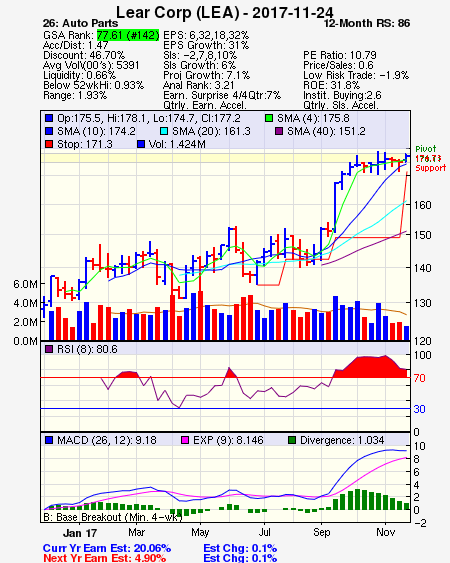Click the cyan SMA (20) legend swatch
450x563 pixels.
tap(164, 131)
